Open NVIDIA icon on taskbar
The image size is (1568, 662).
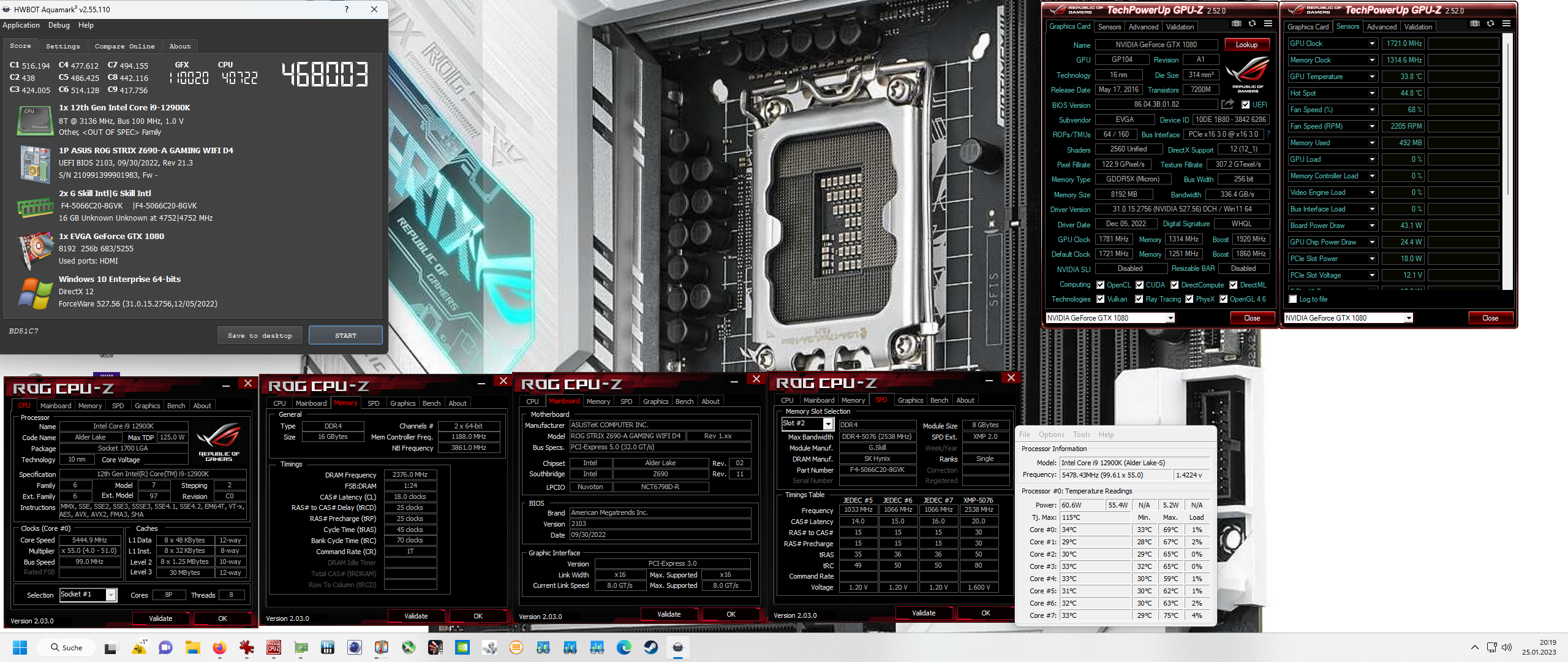click(462, 647)
